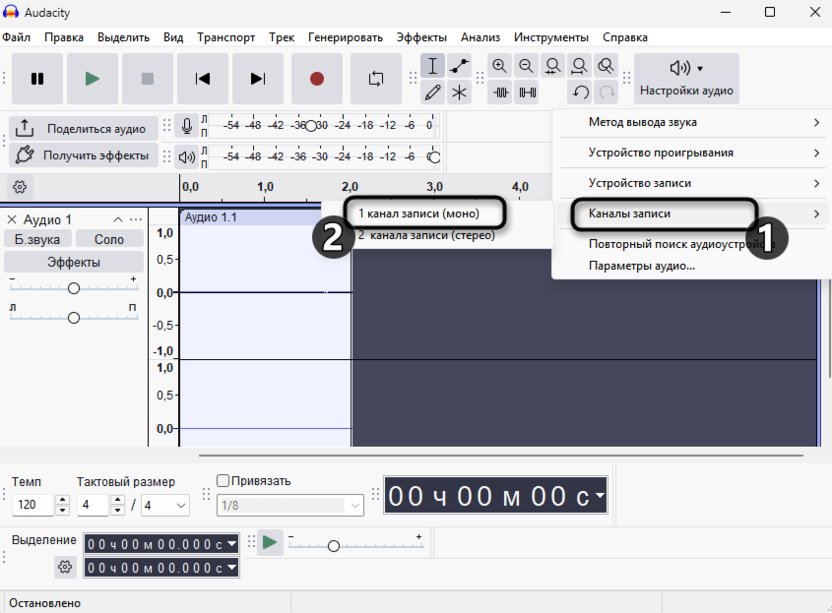Screen dimensions: 832x613
Task: Click the Undo arrow icon
Action: [x=580, y=93]
